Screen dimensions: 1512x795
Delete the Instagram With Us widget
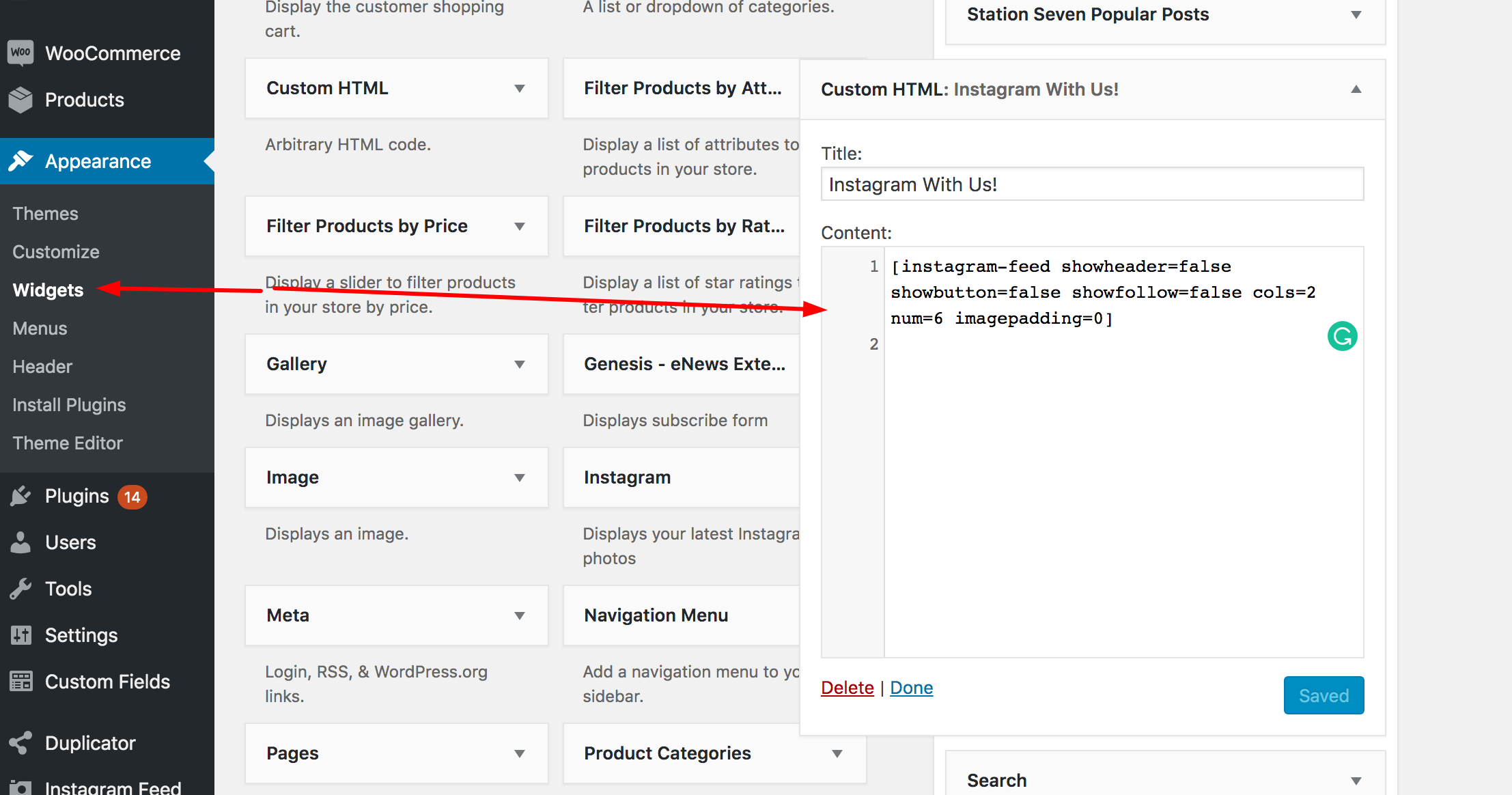847,688
